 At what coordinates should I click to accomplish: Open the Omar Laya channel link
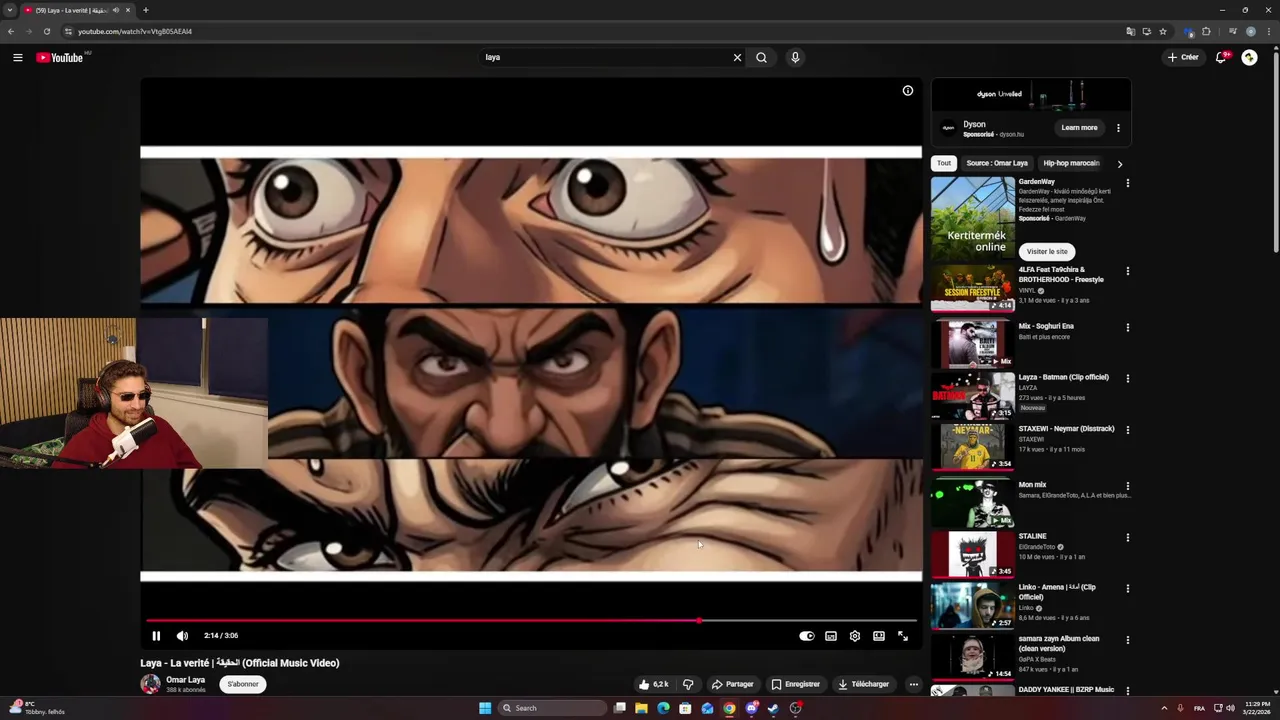(x=185, y=680)
